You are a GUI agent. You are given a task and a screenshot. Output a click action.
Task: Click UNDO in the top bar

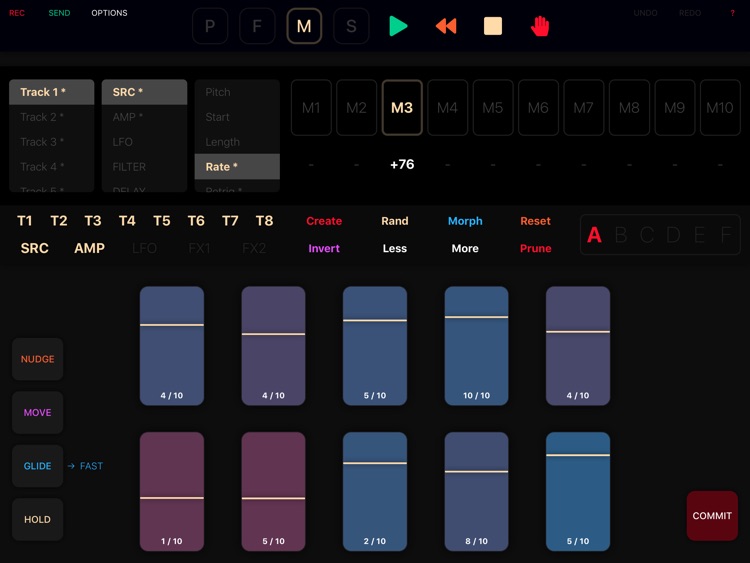click(x=645, y=13)
